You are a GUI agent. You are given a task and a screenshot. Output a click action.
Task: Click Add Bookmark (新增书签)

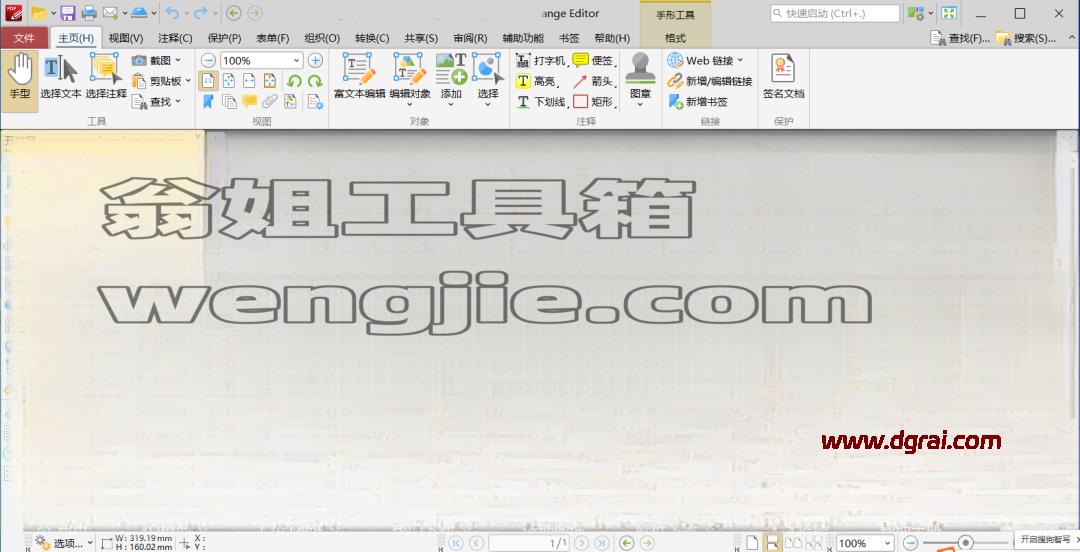pyautogui.click(x=698, y=102)
